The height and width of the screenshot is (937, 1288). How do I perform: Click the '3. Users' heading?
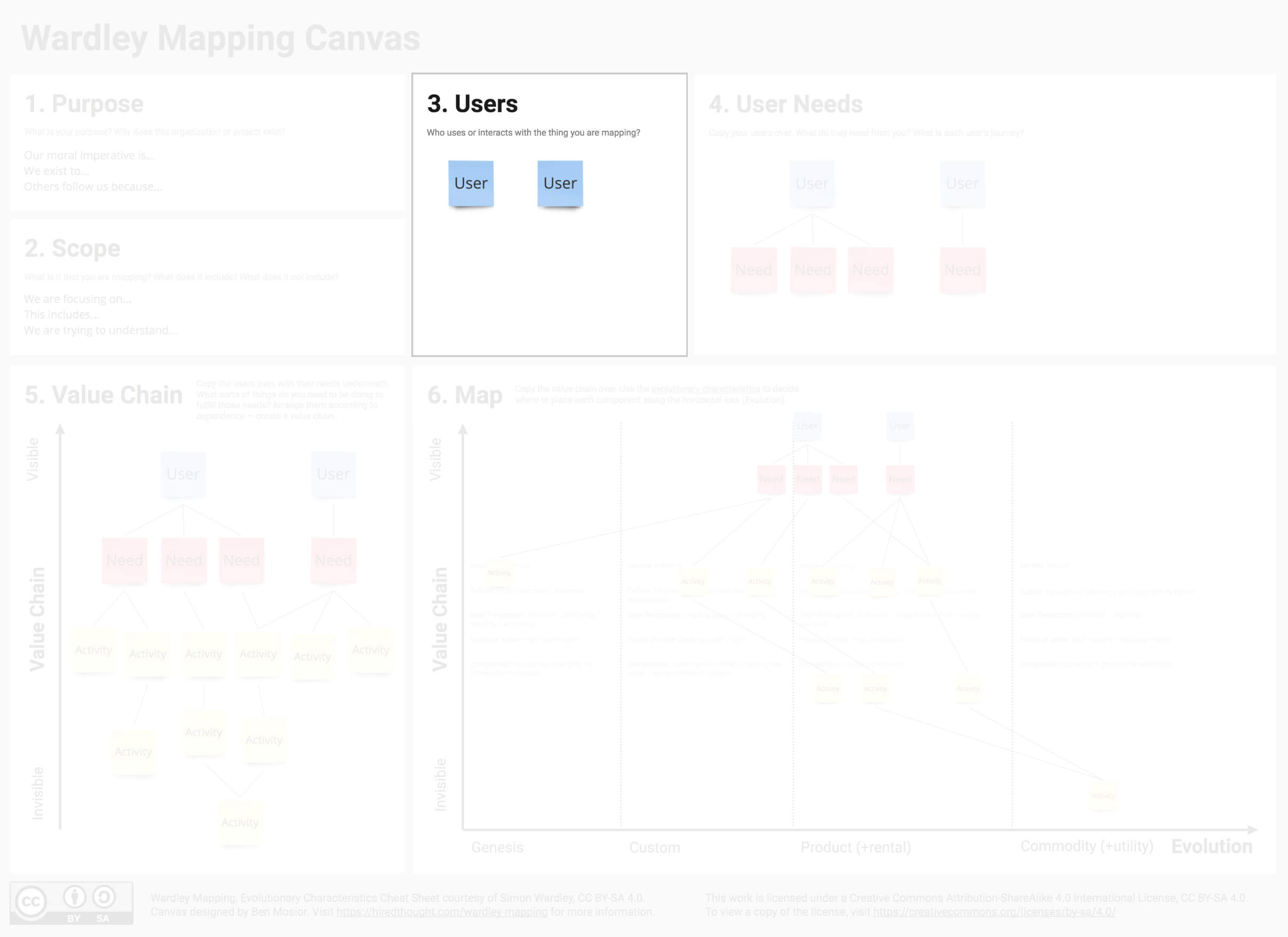[472, 104]
